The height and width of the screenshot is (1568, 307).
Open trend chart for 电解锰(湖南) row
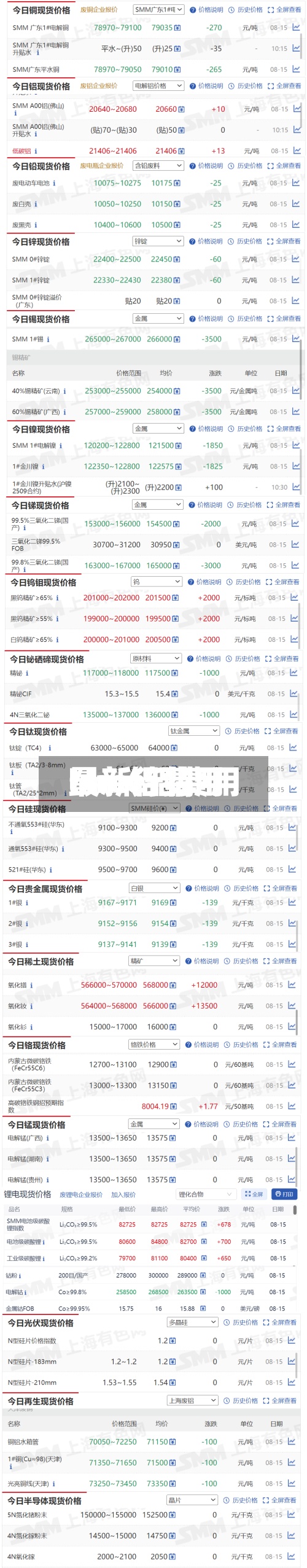(x=293, y=1159)
